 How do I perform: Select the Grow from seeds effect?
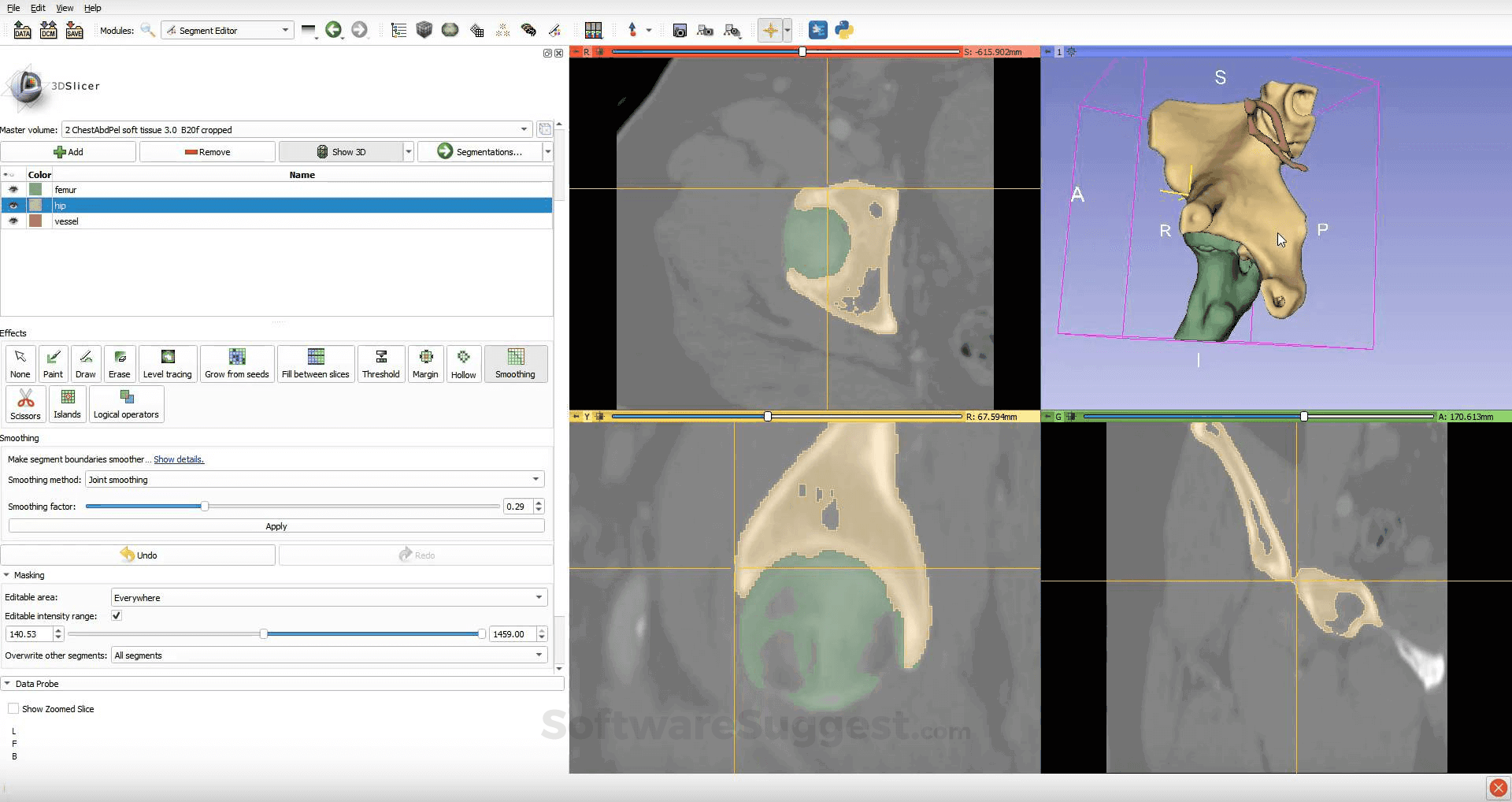coord(236,363)
